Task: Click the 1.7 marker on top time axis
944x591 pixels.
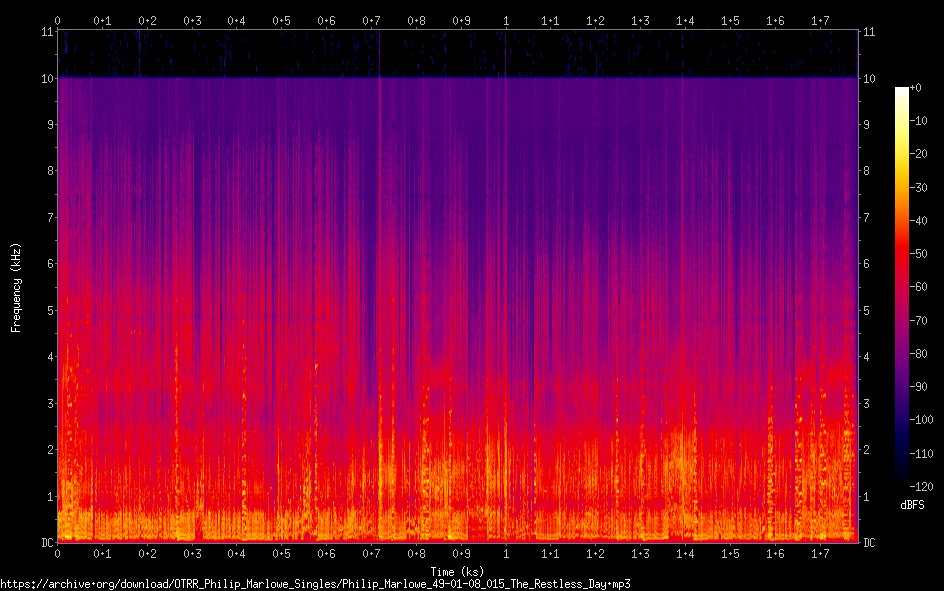Action: click(820, 20)
